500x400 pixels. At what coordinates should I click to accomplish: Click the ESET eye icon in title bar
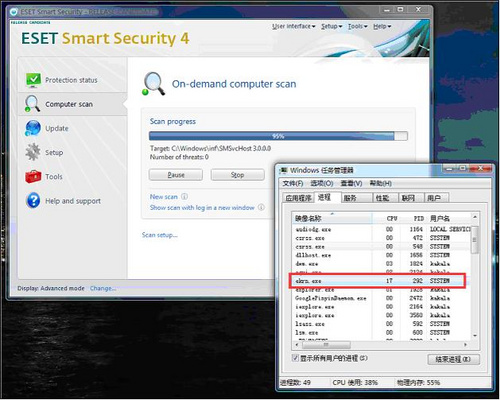tap(13, 12)
